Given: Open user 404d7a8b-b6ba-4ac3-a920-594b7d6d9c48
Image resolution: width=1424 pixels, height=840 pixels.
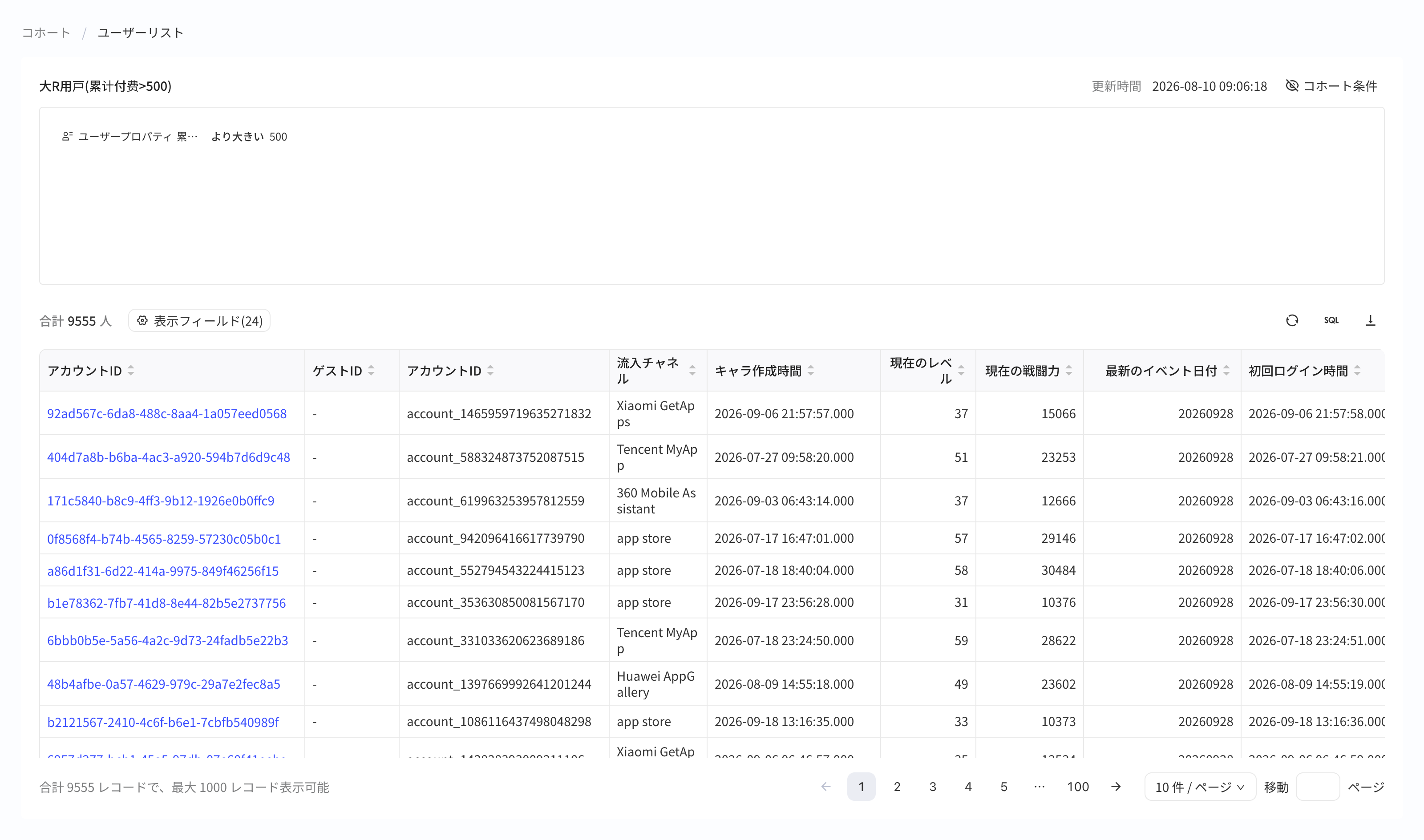Looking at the screenshot, I should [169, 457].
